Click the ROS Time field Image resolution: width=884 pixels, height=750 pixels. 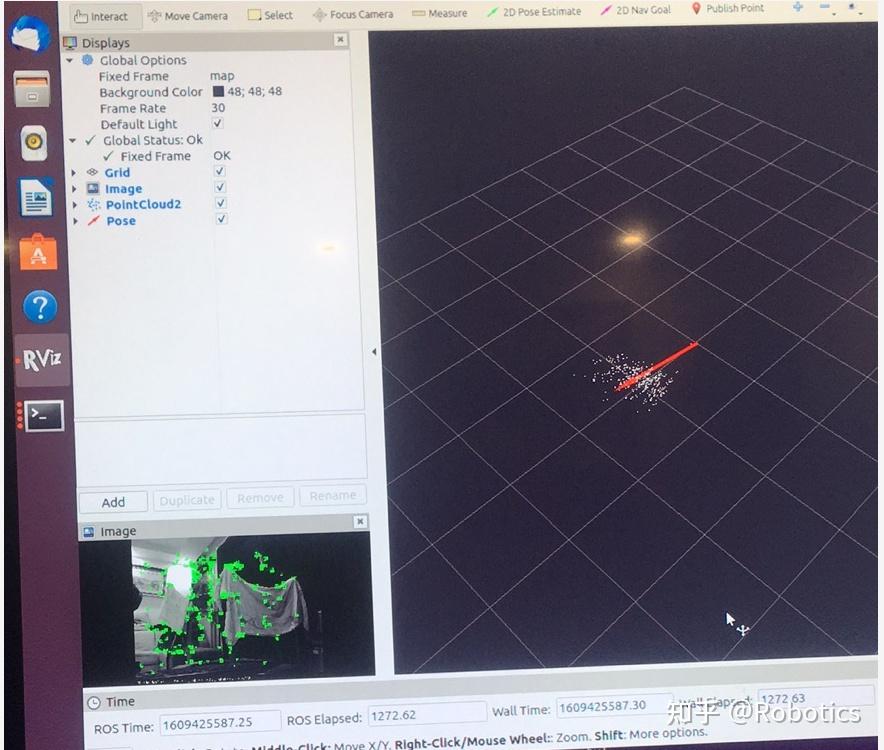pyautogui.click(x=220, y=722)
